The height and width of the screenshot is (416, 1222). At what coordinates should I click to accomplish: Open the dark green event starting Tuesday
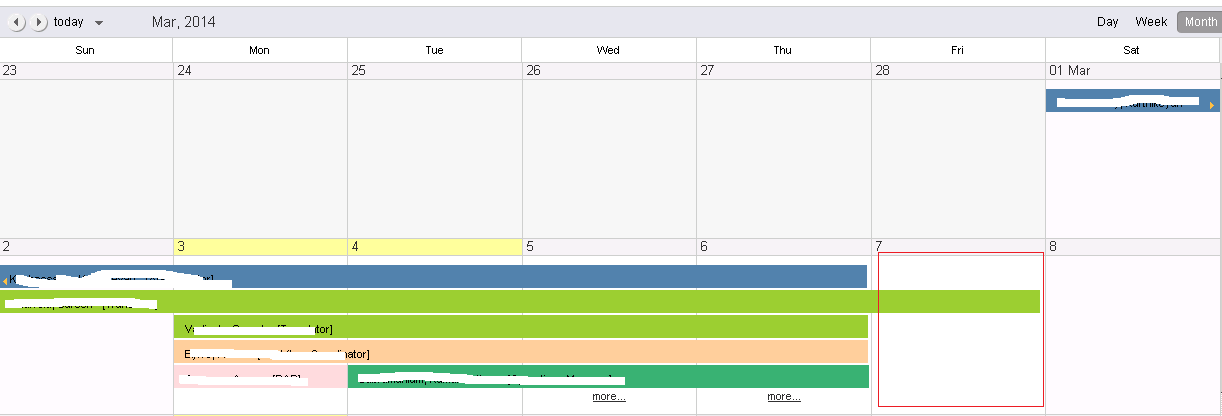608,377
